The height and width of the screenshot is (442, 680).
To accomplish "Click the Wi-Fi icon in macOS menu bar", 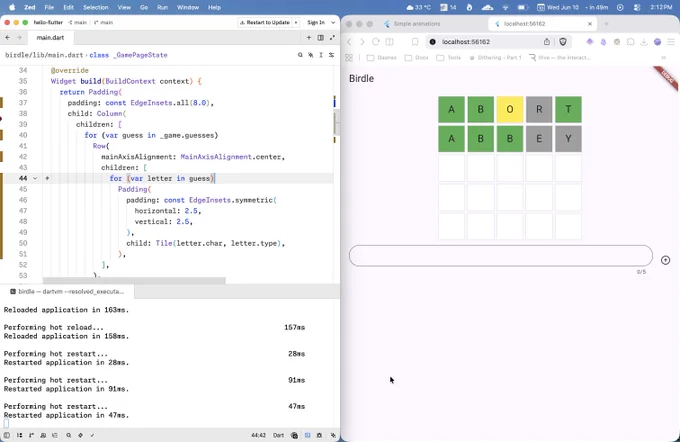I will click(505, 7).
